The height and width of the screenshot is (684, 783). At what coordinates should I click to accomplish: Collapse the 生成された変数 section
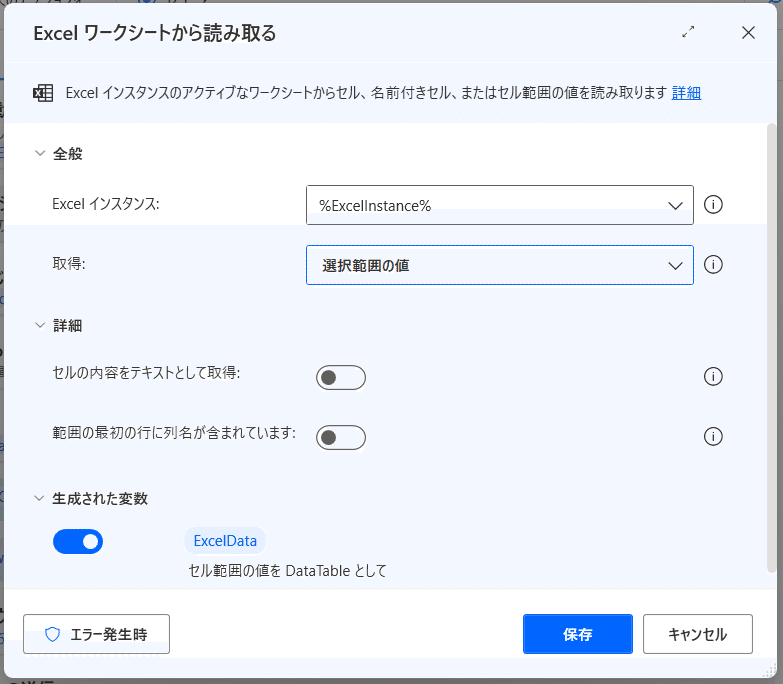click(x=39, y=498)
